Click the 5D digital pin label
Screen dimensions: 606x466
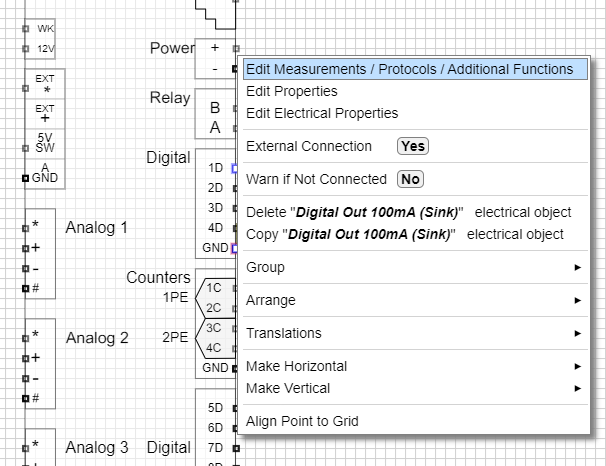tap(215, 408)
